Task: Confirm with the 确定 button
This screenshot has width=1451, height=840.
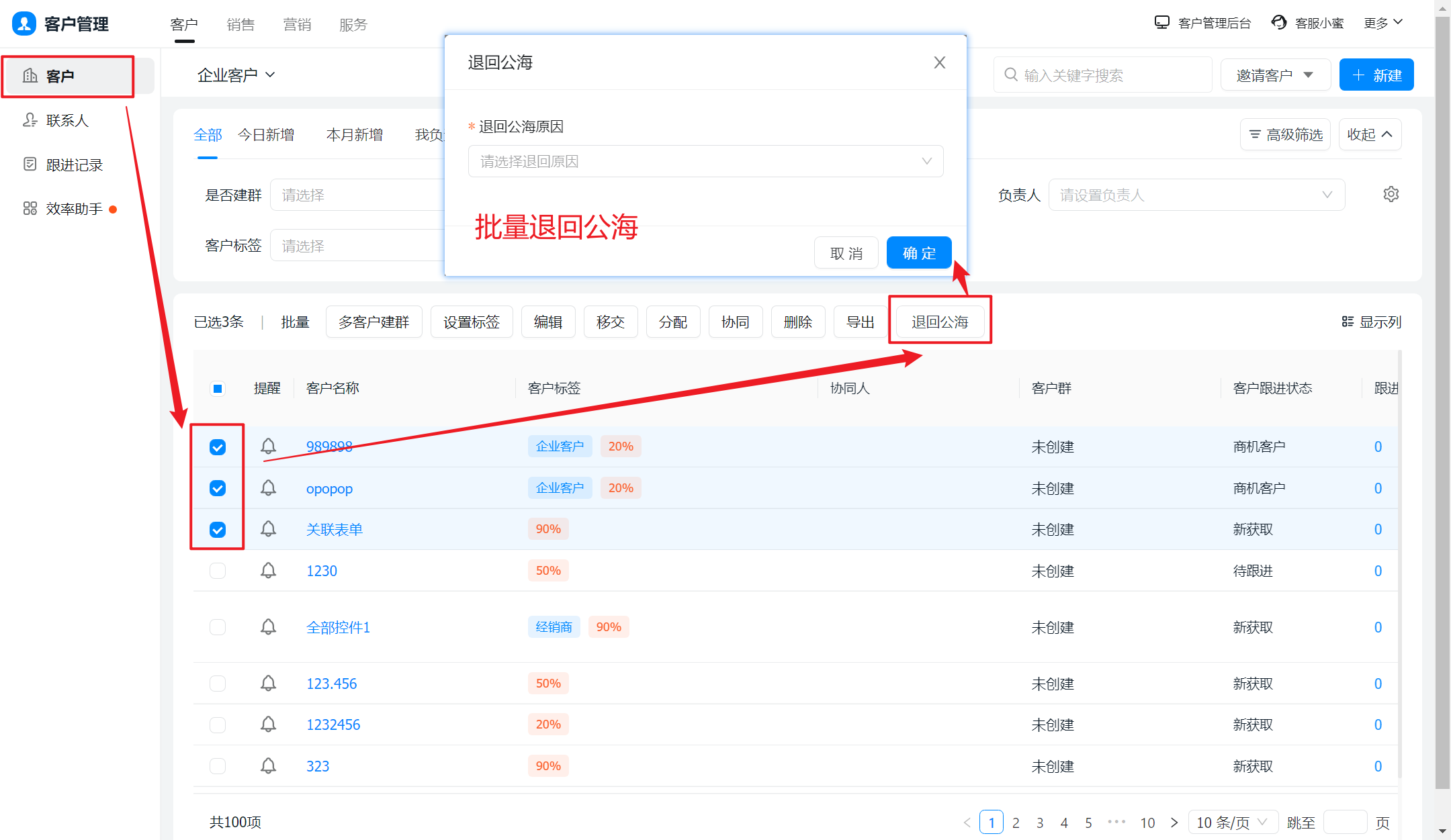Action: (x=918, y=253)
